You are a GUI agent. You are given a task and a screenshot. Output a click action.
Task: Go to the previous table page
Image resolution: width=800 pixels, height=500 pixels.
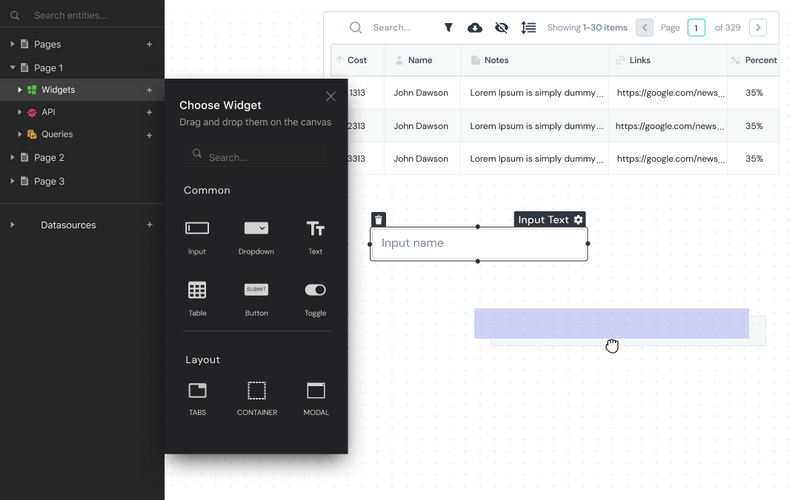coord(644,28)
